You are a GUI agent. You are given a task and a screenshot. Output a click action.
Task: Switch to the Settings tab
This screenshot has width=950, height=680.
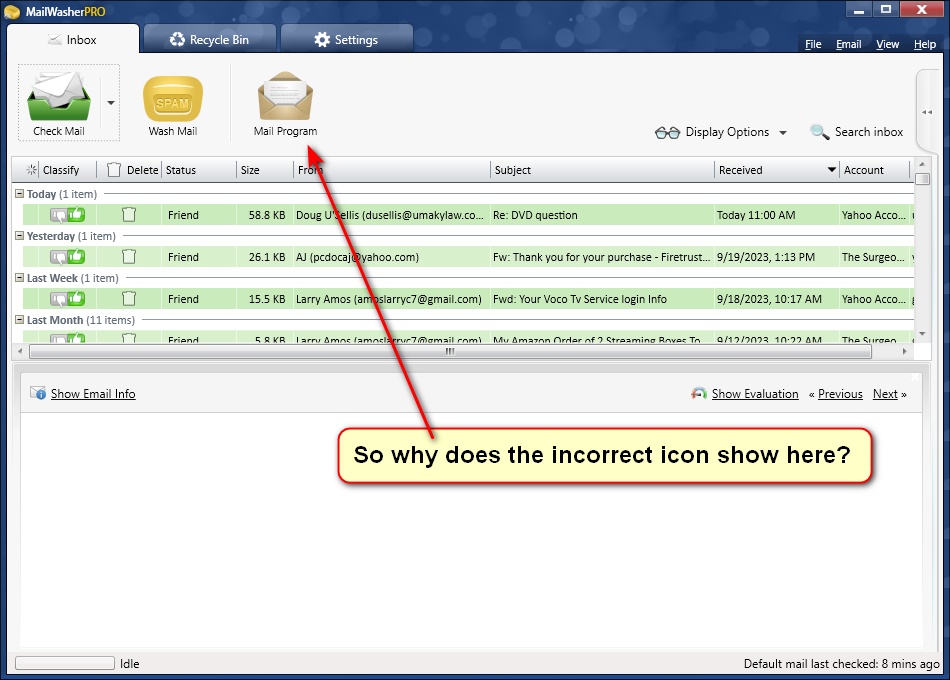pyautogui.click(x=347, y=39)
